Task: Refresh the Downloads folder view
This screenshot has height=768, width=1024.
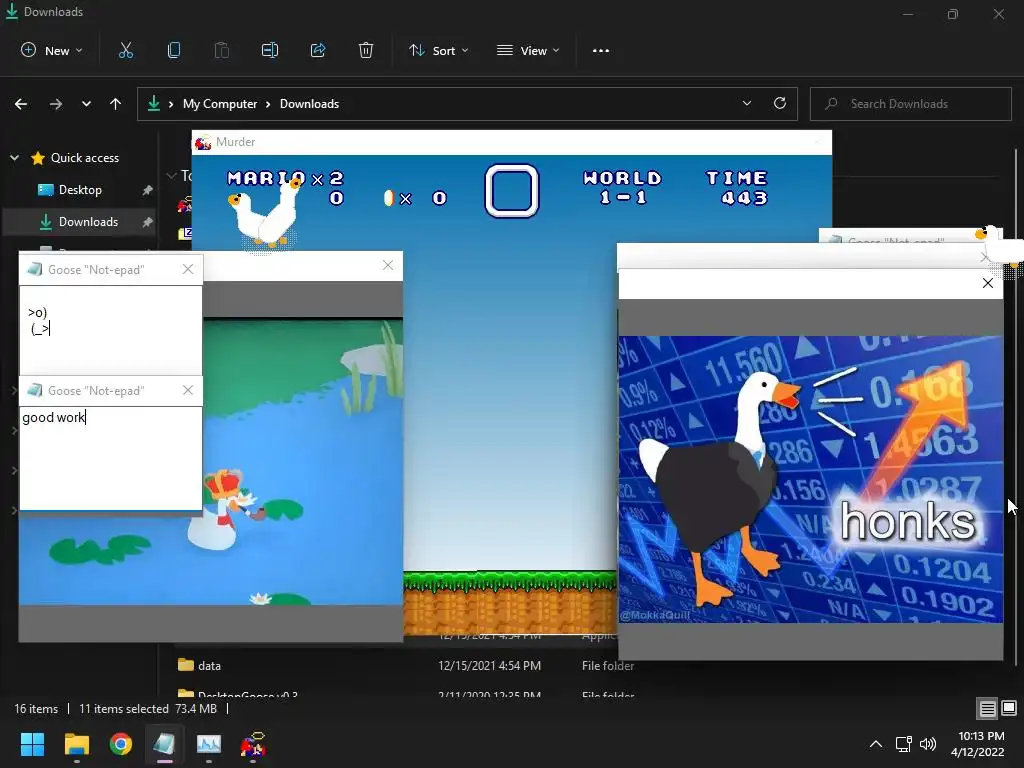Action: 780,103
